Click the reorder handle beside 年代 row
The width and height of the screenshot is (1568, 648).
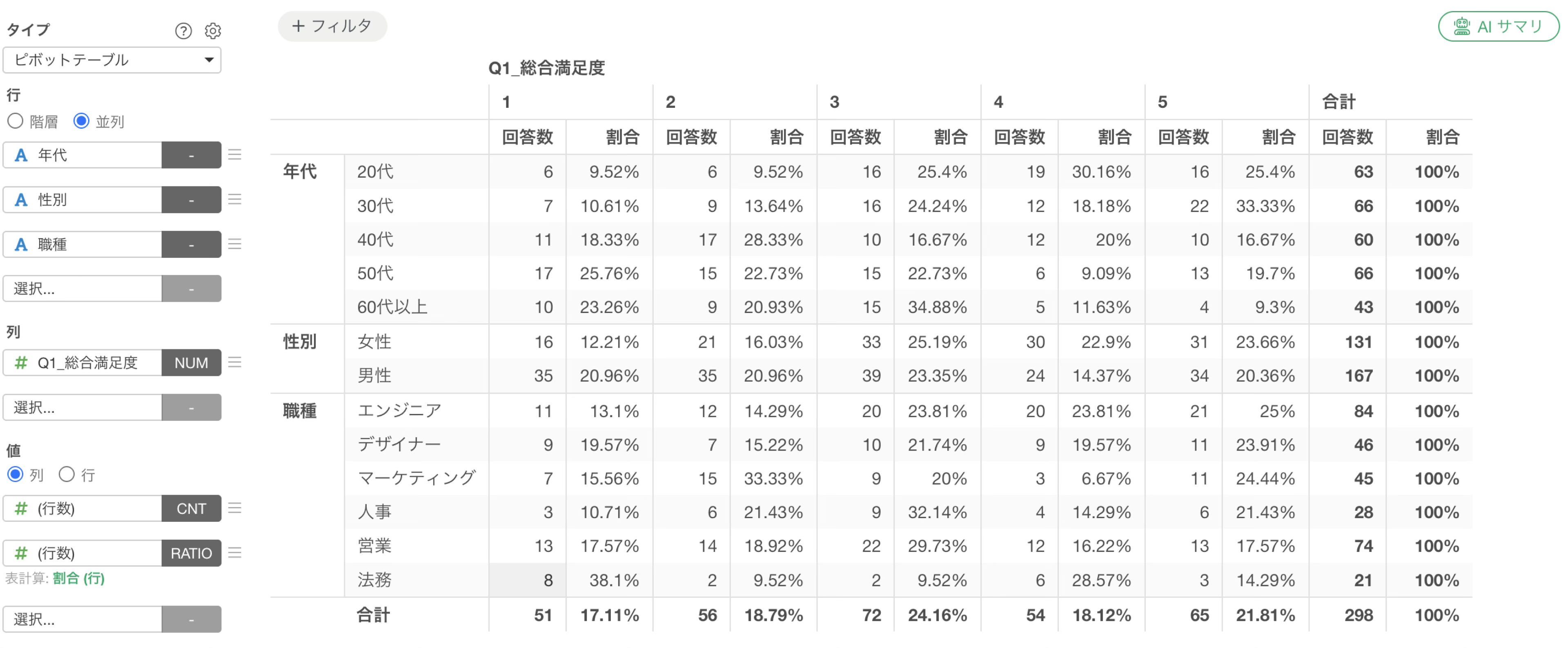pyautogui.click(x=235, y=155)
